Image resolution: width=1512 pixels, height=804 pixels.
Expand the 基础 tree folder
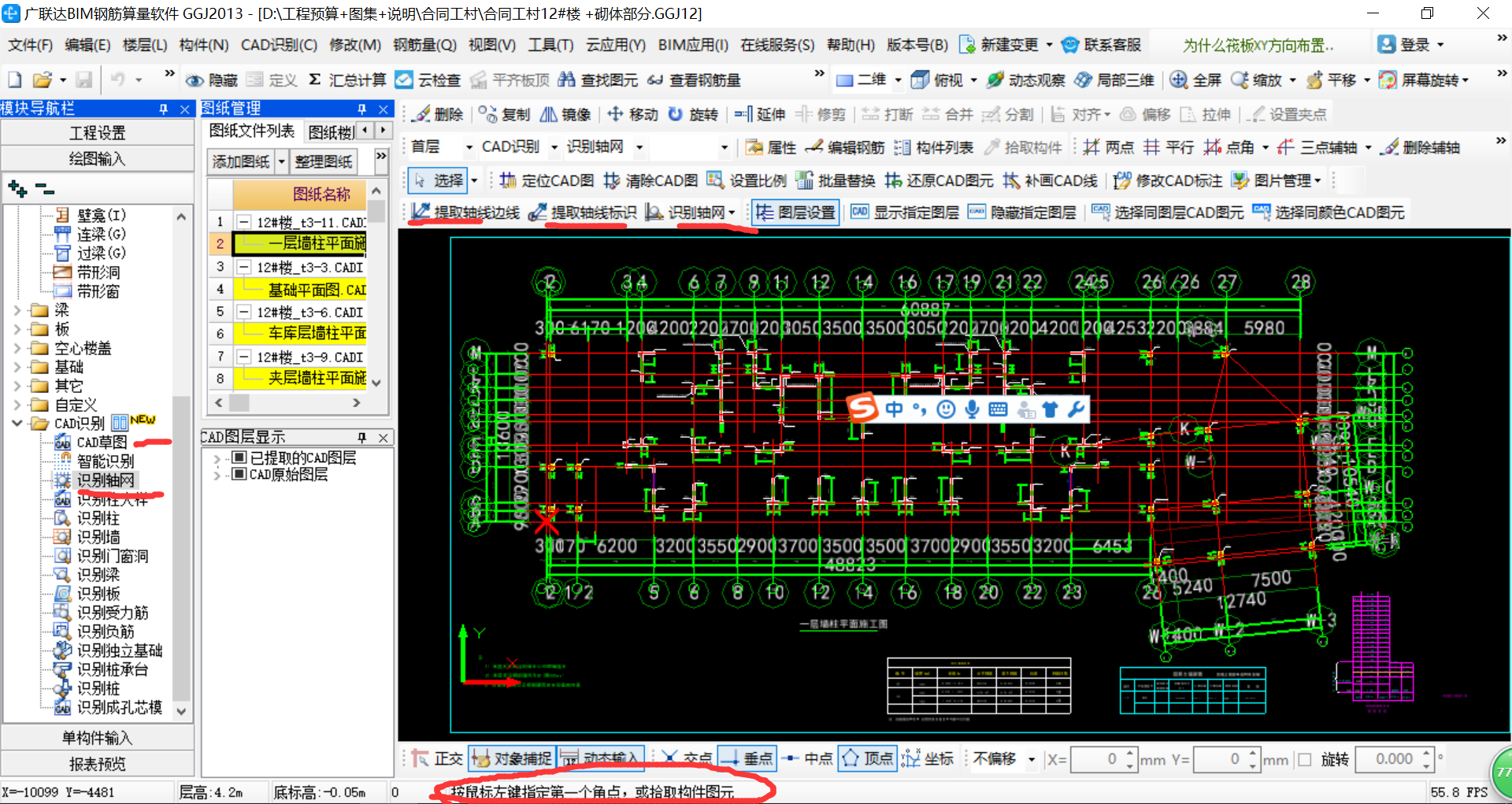[x=17, y=367]
